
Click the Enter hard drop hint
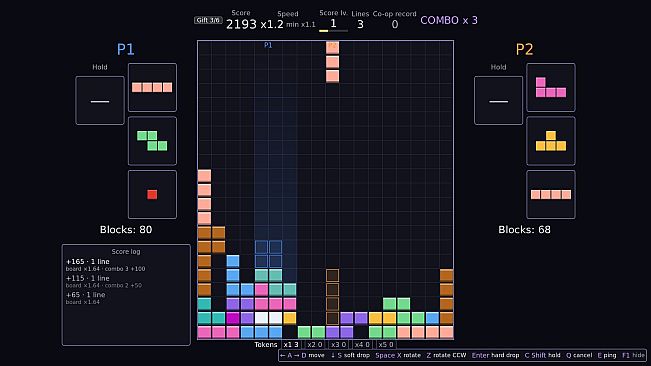click(495, 355)
